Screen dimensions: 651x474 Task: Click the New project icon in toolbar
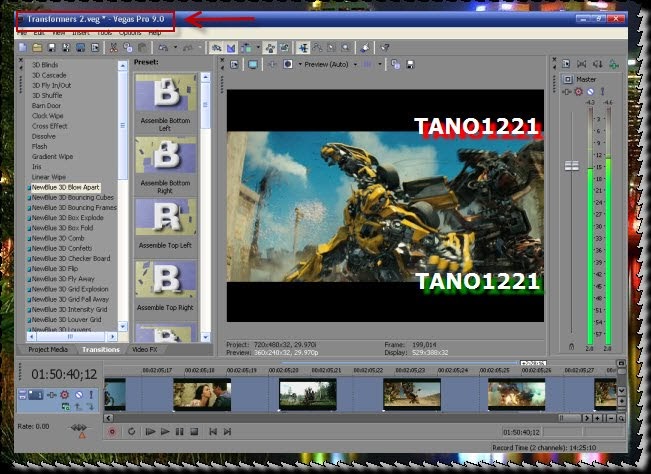click(23, 48)
